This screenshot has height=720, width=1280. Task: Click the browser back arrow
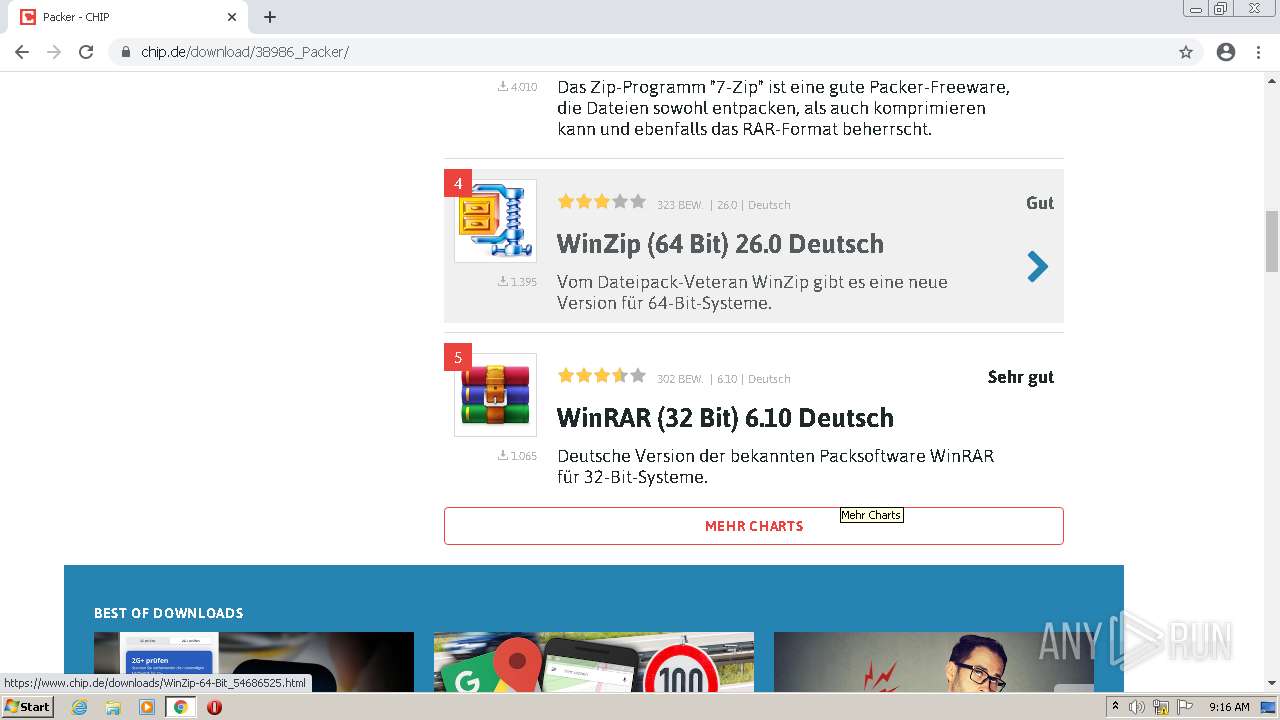[x=22, y=52]
